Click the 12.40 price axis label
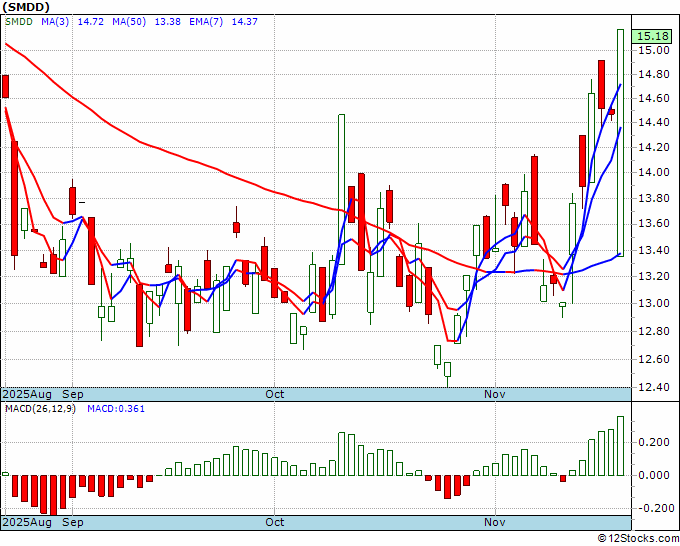The height and width of the screenshot is (546, 680). click(x=654, y=387)
